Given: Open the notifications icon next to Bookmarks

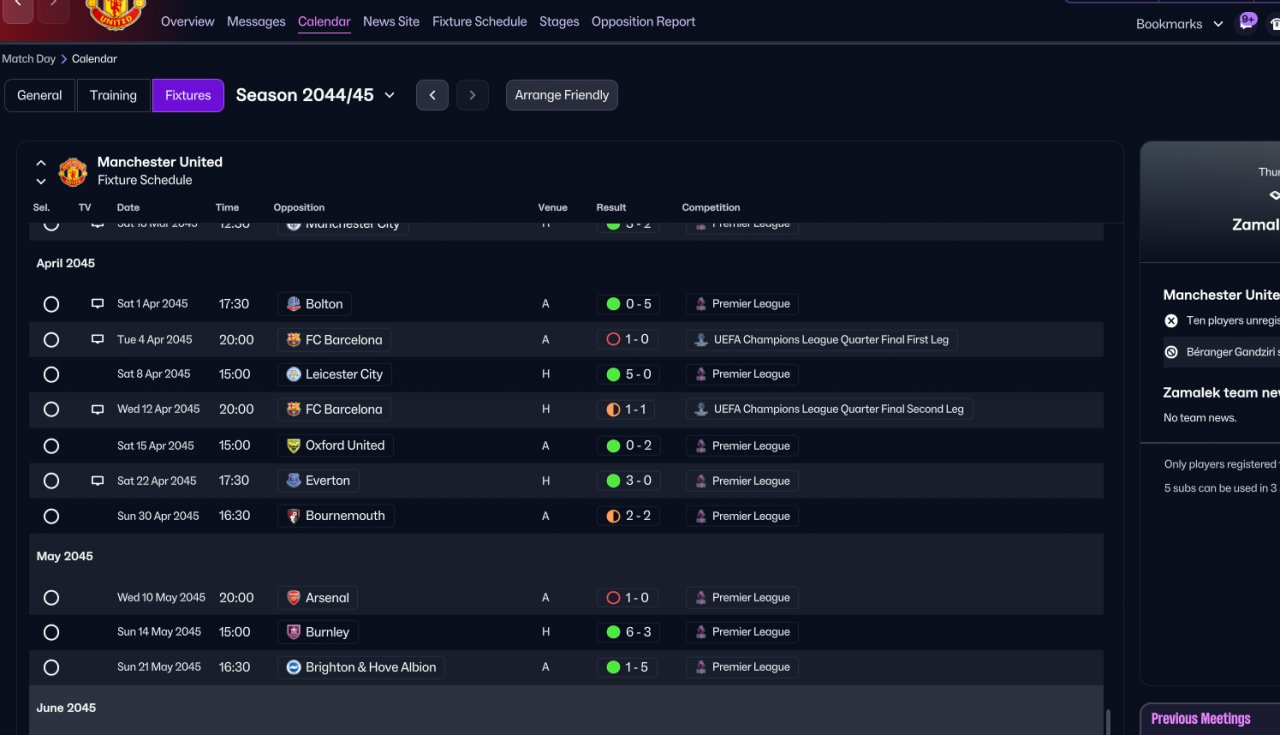Looking at the screenshot, I should [x=1247, y=21].
